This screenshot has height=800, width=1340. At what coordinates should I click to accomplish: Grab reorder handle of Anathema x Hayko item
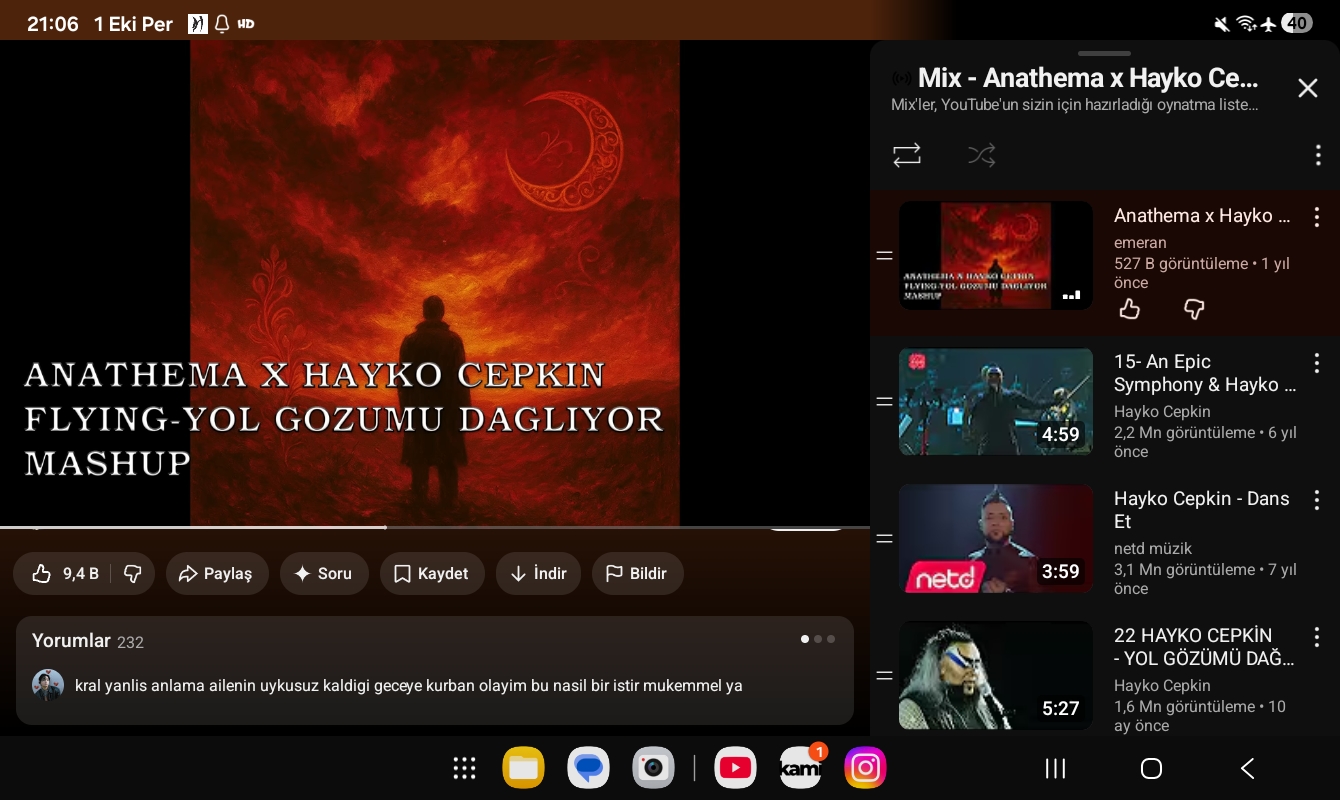click(884, 256)
